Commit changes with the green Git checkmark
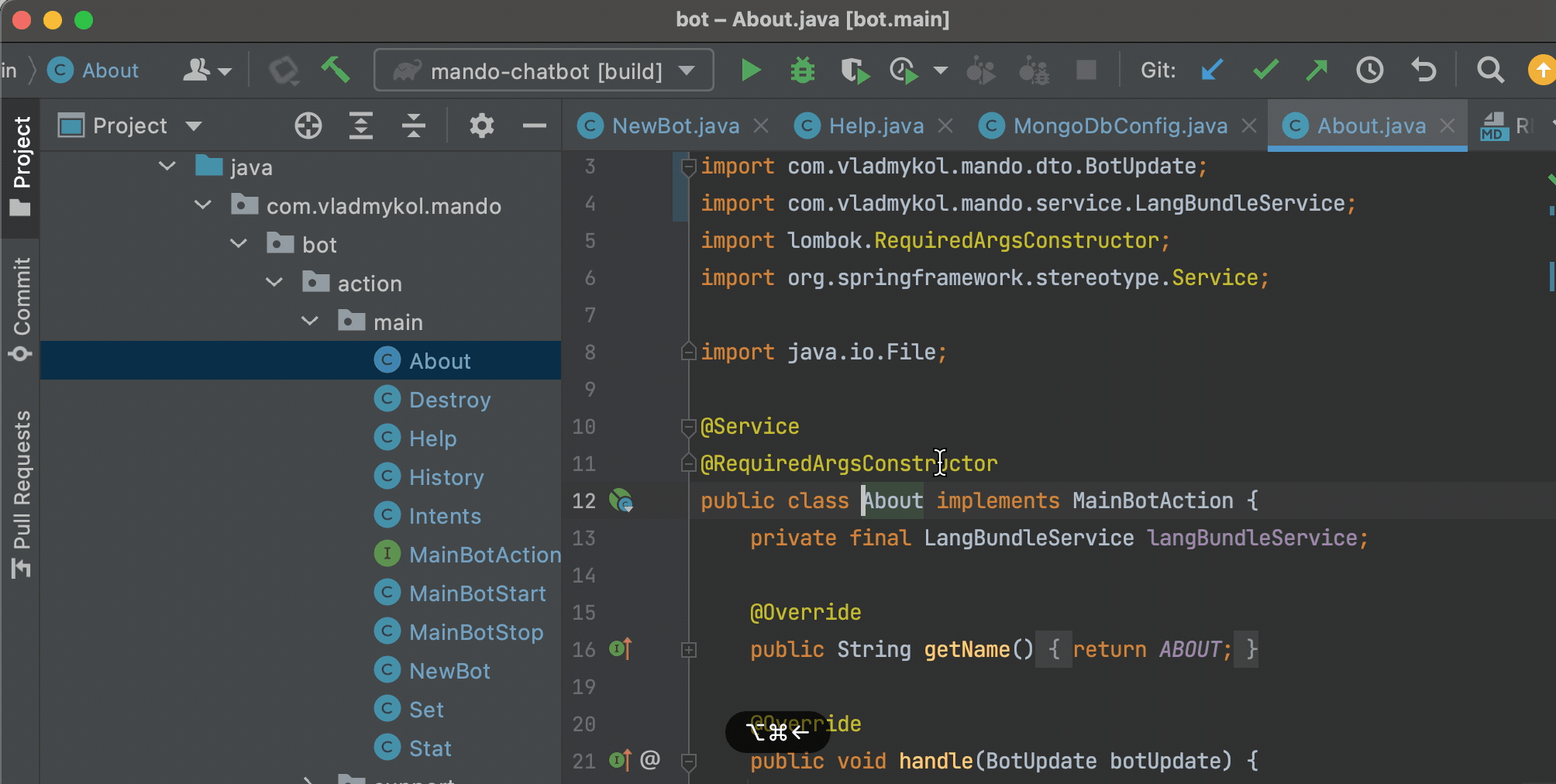This screenshot has height=784, width=1556. pyautogui.click(x=1263, y=70)
